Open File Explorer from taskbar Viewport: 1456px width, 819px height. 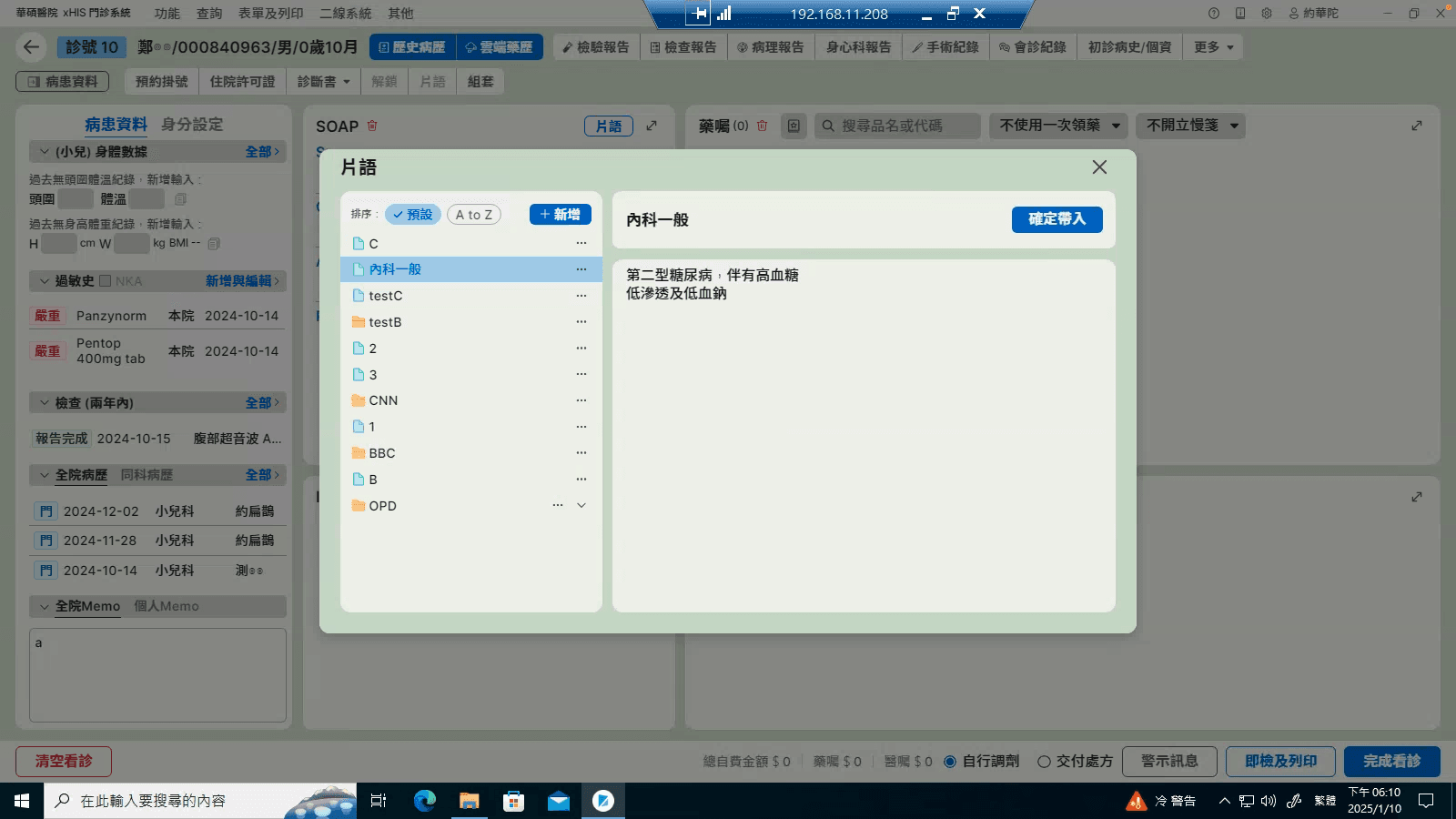tap(470, 801)
